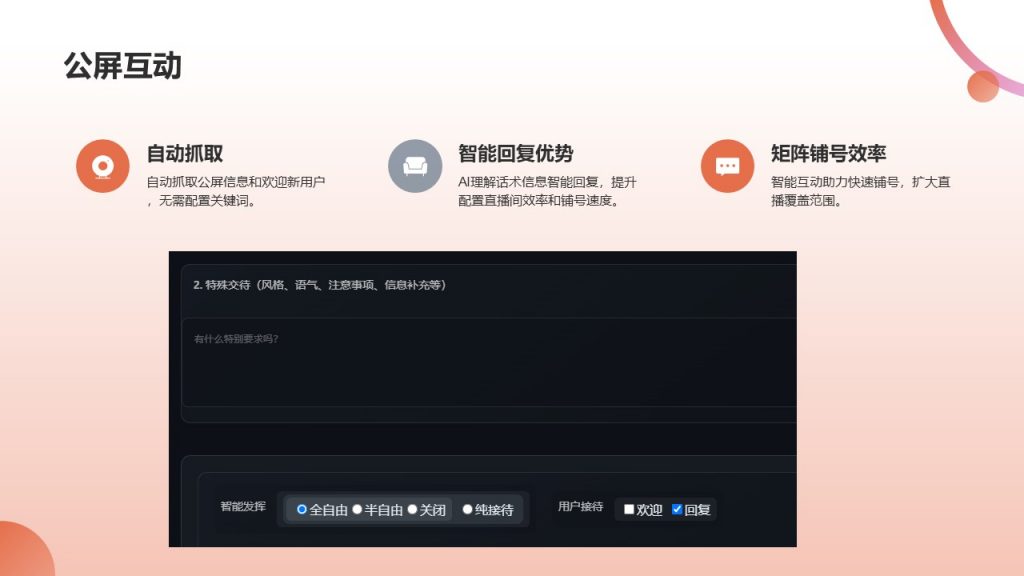The image size is (1024, 576).
Task: Switch to the 纯接待 radio option
Action: [467, 510]
